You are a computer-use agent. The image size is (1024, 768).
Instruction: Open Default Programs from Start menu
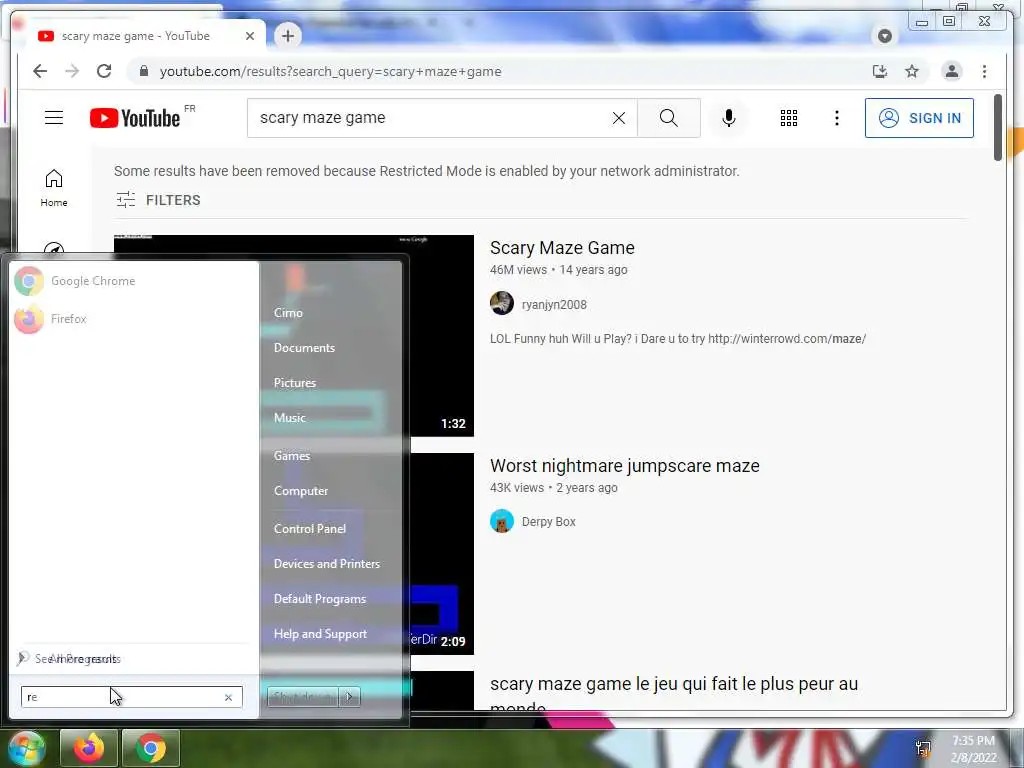coord(319,599)
